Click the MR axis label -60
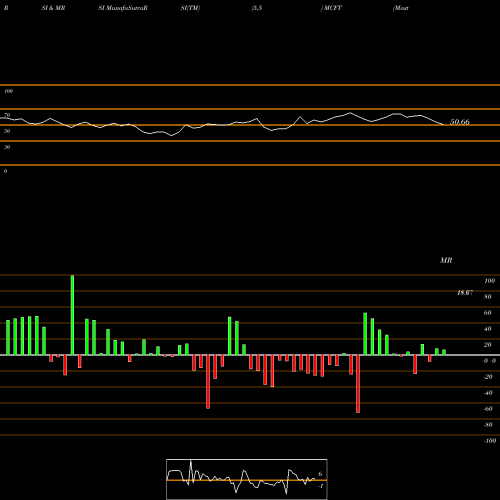The image size is (500, 500). [488, 409]
